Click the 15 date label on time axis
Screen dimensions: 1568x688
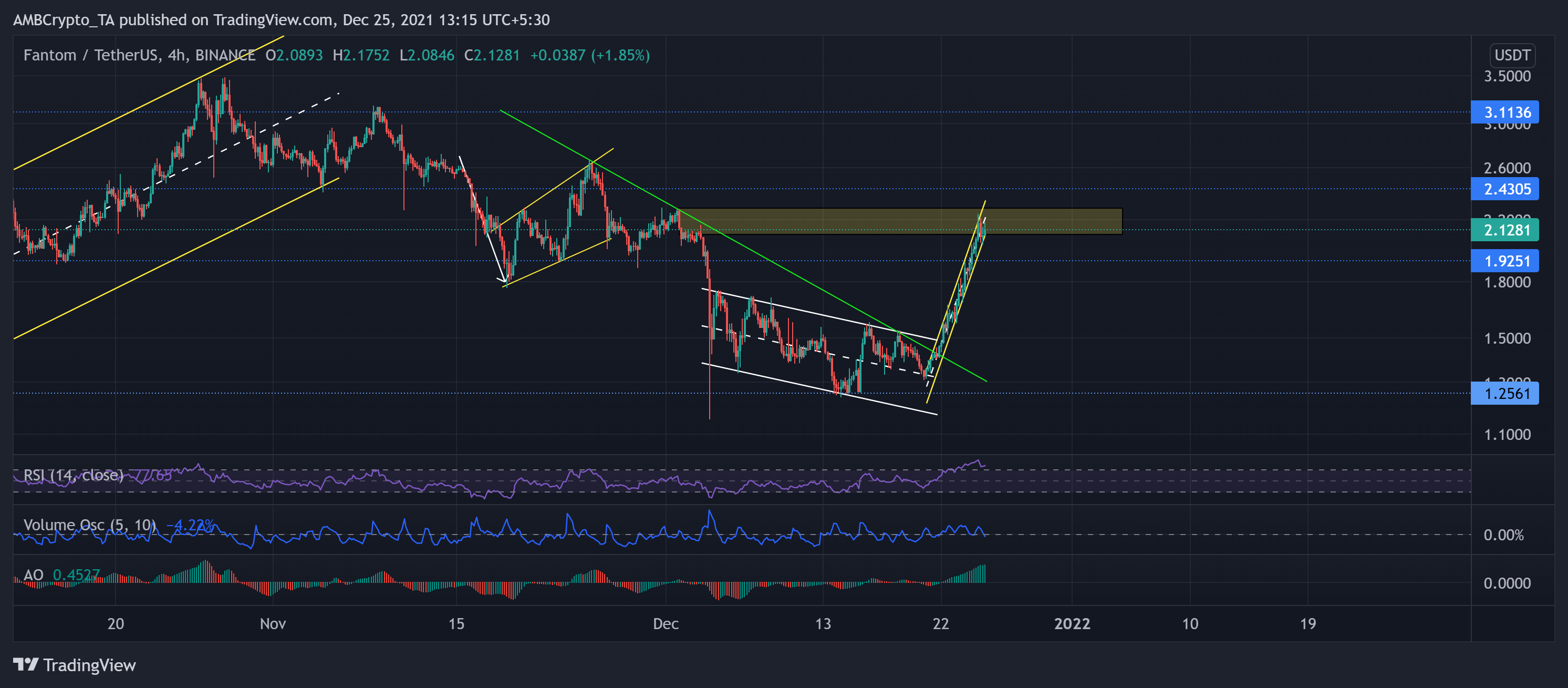(x=456, y=623)
